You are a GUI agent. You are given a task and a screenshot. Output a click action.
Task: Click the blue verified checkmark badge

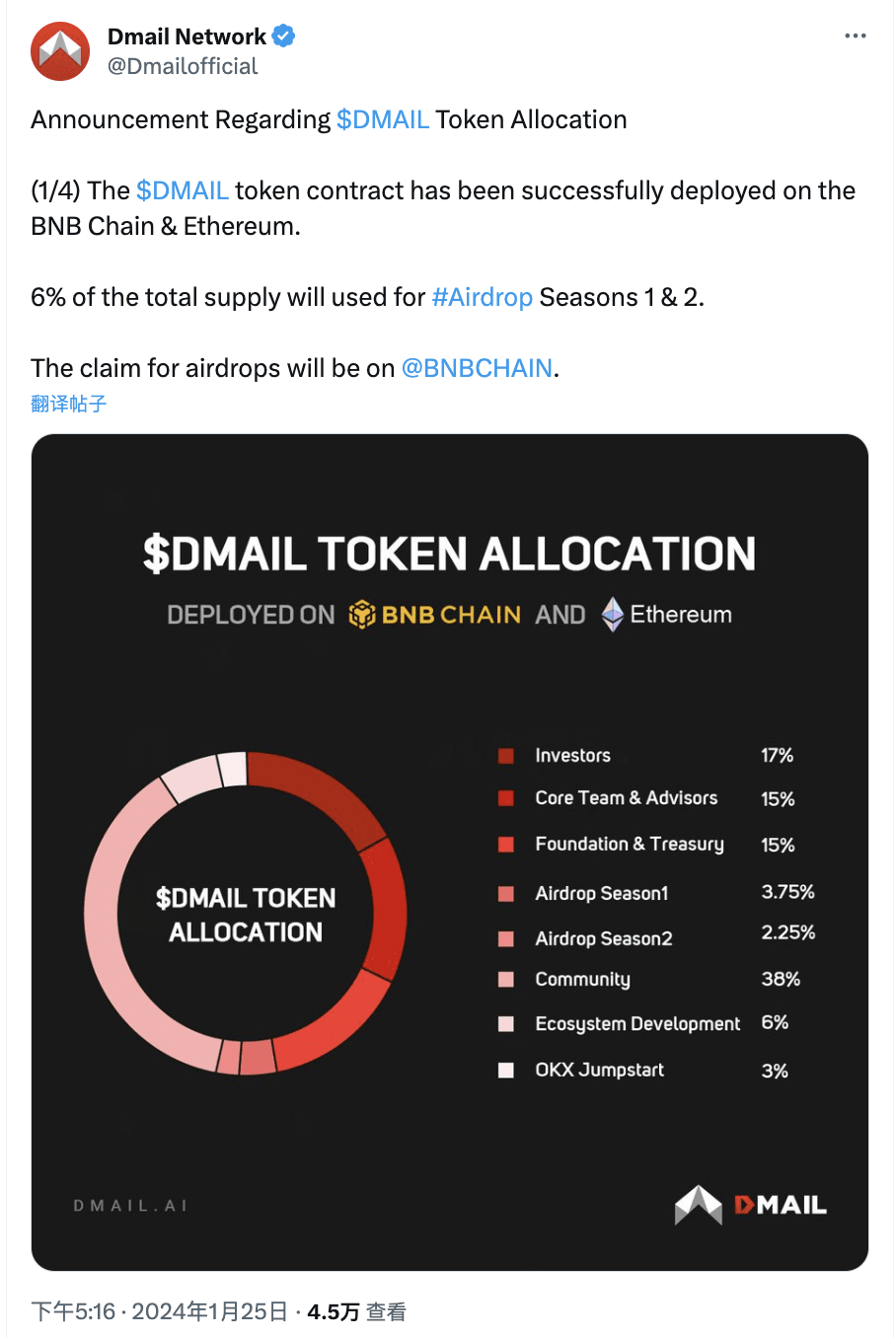pos(282,36)
